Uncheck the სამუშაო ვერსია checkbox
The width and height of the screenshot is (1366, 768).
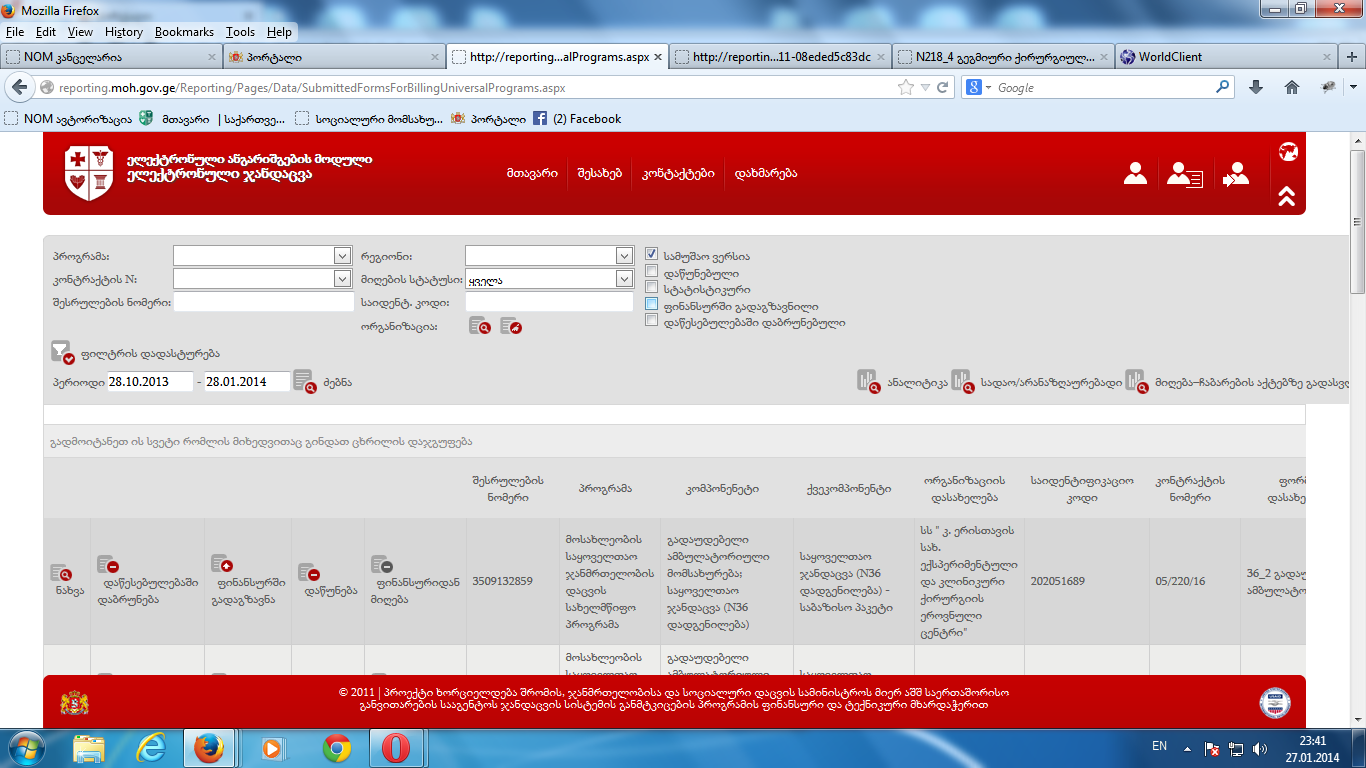pos(652,255)
